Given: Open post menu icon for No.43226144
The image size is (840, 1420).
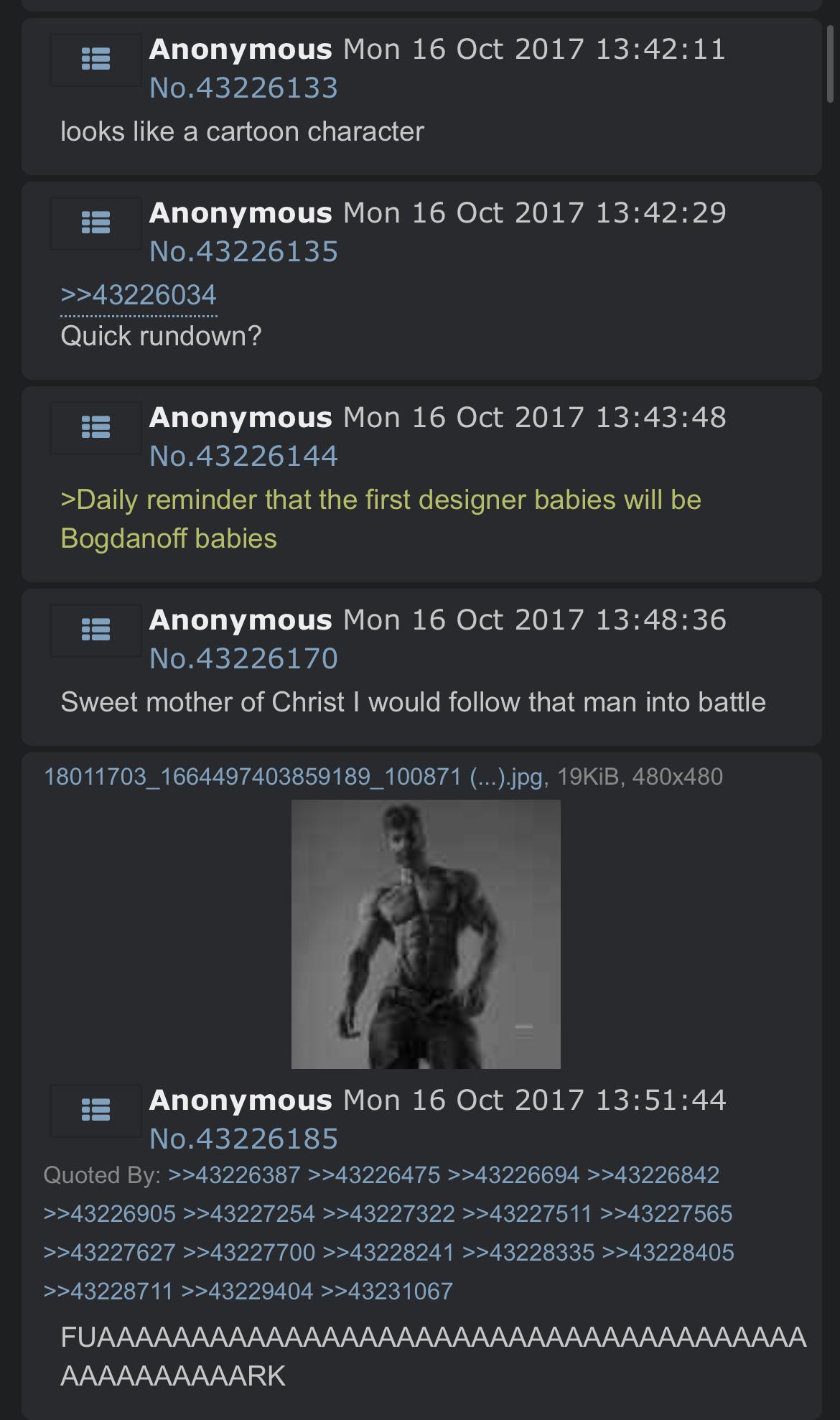Looking at the screenshot, I should point(95,427).
